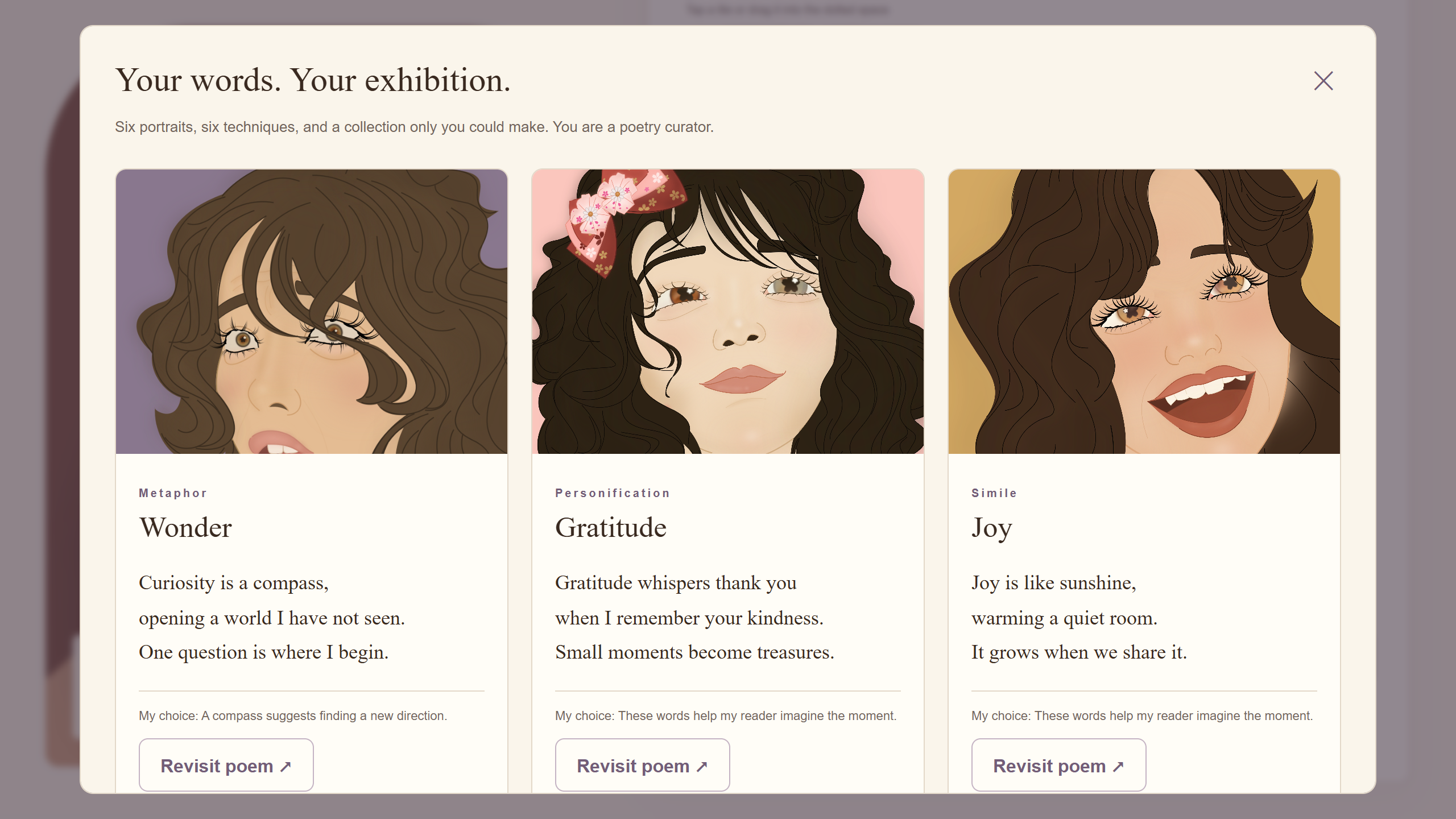This screenshot has height=819, width=1456.
Task: Click the 'Personification' technique label
Action: click(613, 493)
